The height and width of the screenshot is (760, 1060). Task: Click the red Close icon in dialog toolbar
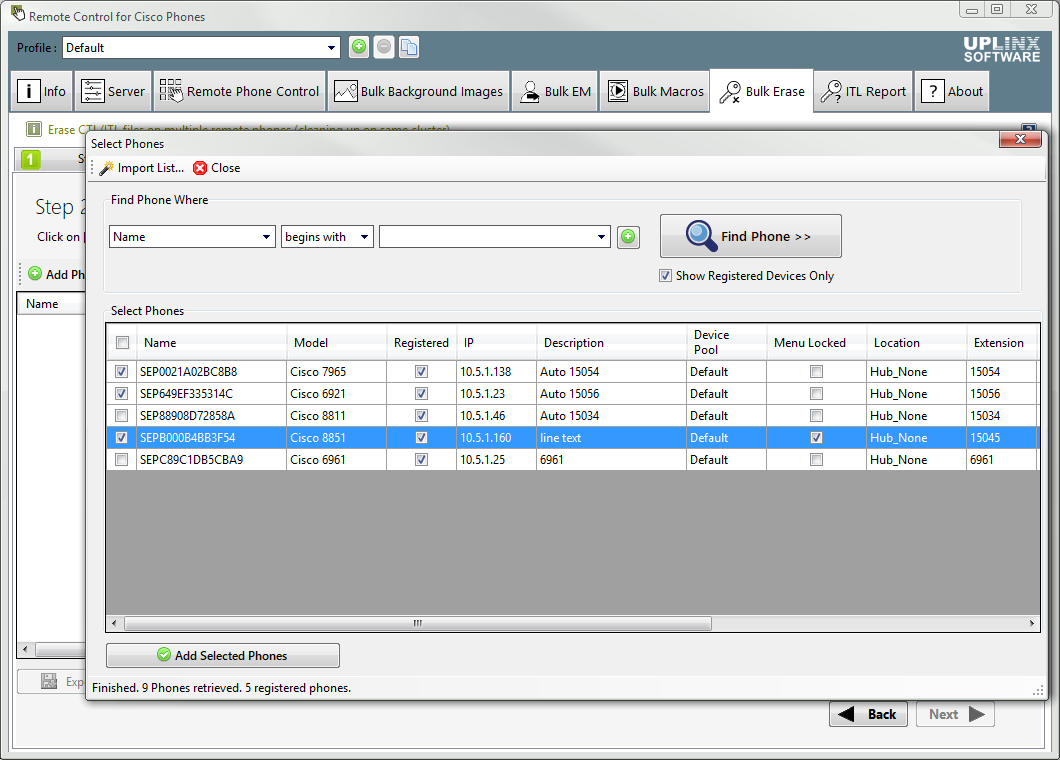pos(200,168)
